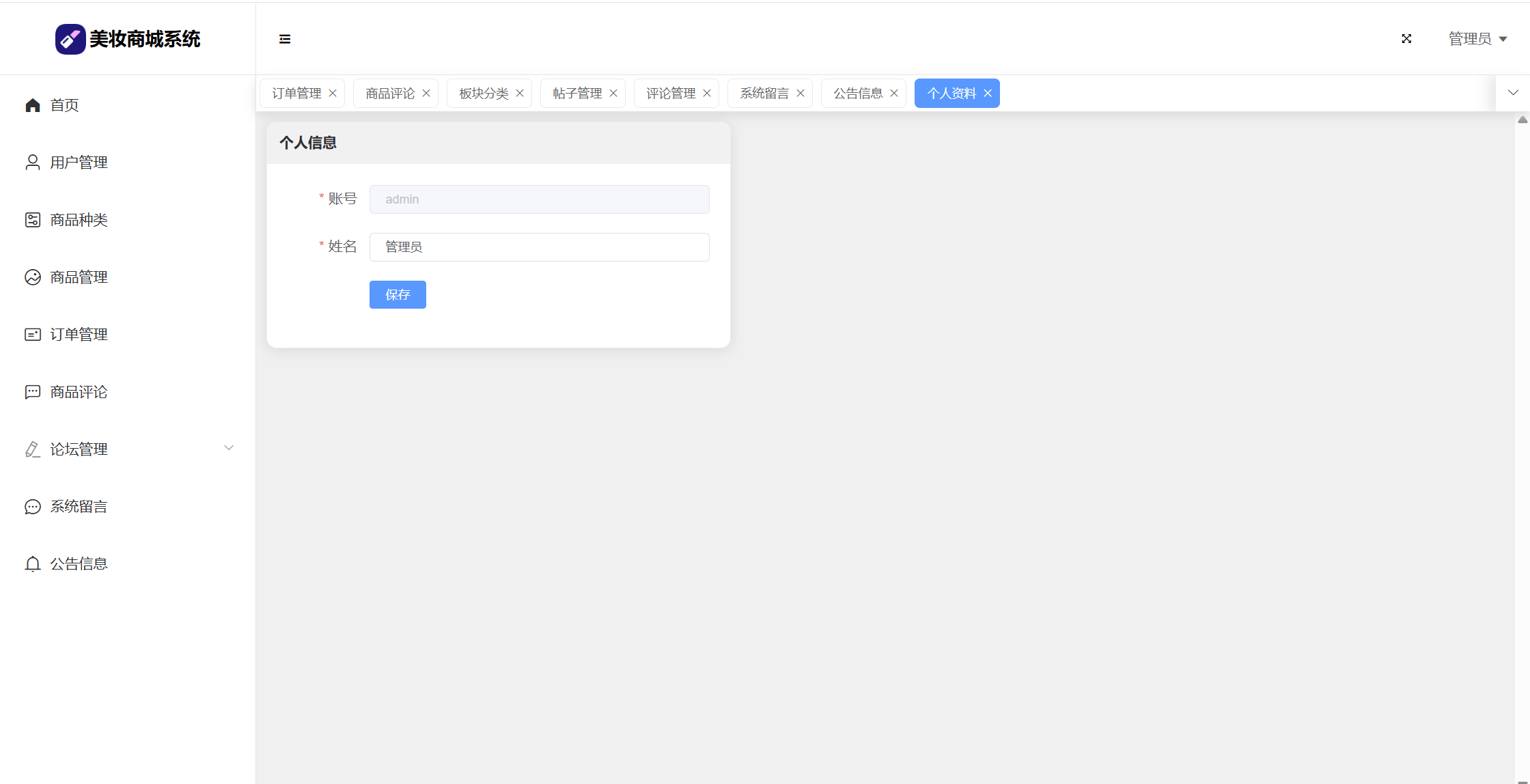Open the 管理员 user dropdown
The width and height of the screenshot is (1530, 784).
(1477, 39)
